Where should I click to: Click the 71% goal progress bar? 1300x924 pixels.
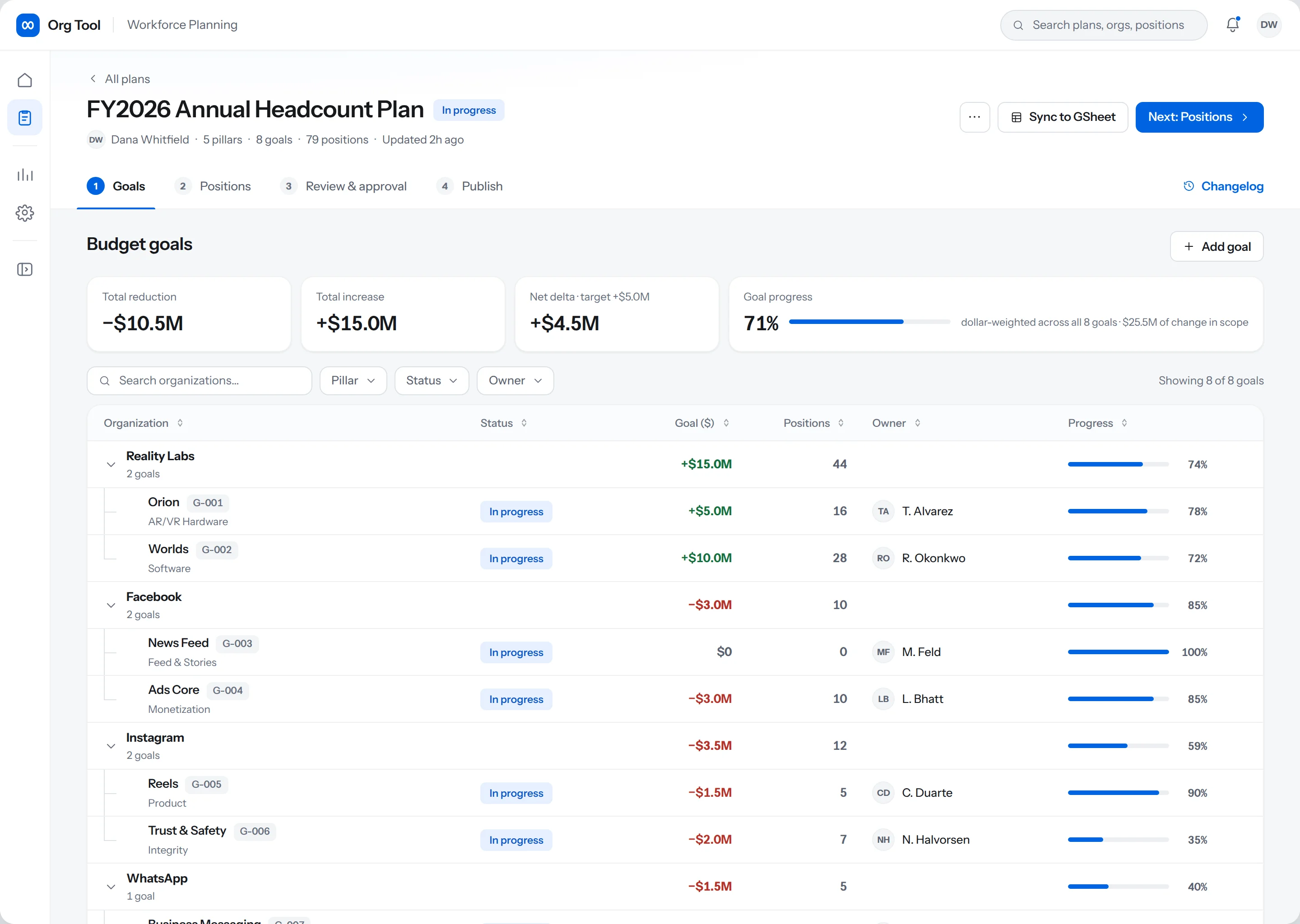869,322
